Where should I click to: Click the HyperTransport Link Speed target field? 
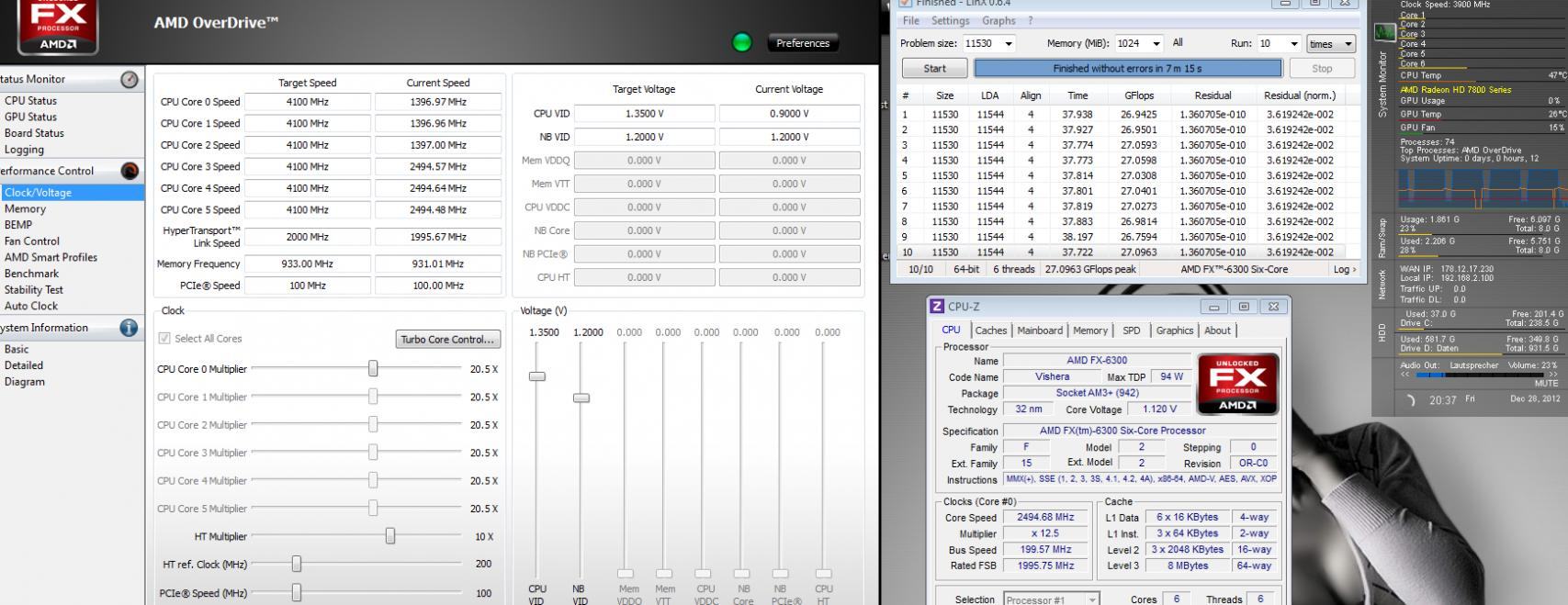point(308,237)
